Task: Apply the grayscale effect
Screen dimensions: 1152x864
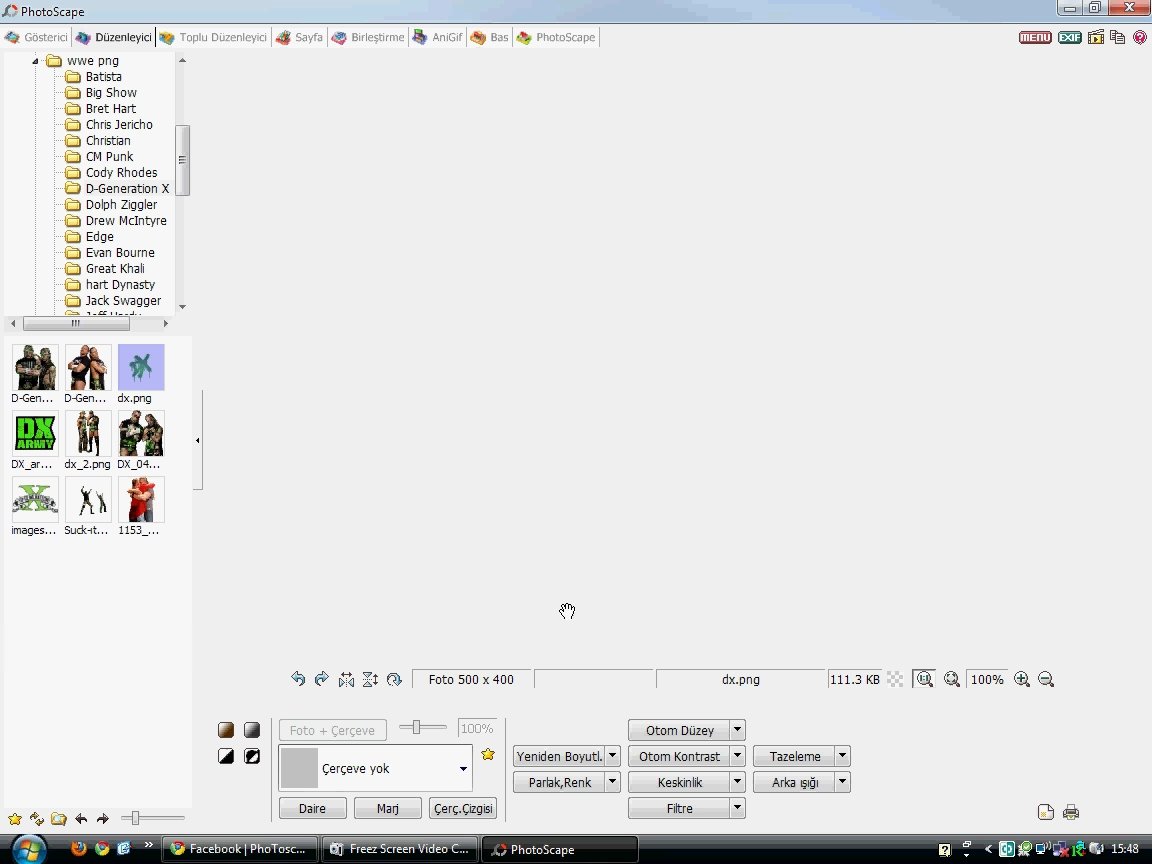Action: tap(252, 730)
